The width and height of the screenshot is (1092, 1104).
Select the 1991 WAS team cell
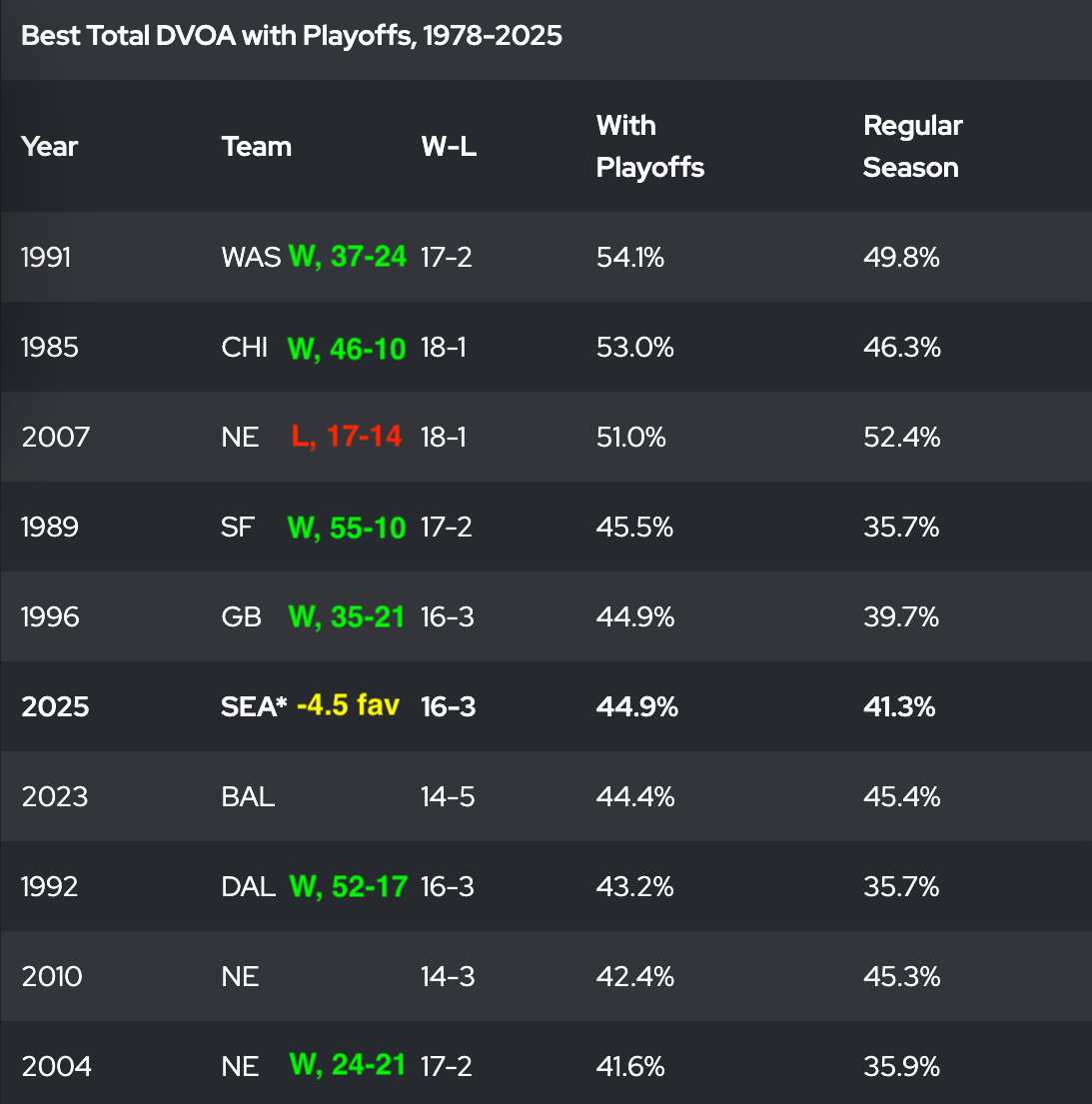click(251, 258)
